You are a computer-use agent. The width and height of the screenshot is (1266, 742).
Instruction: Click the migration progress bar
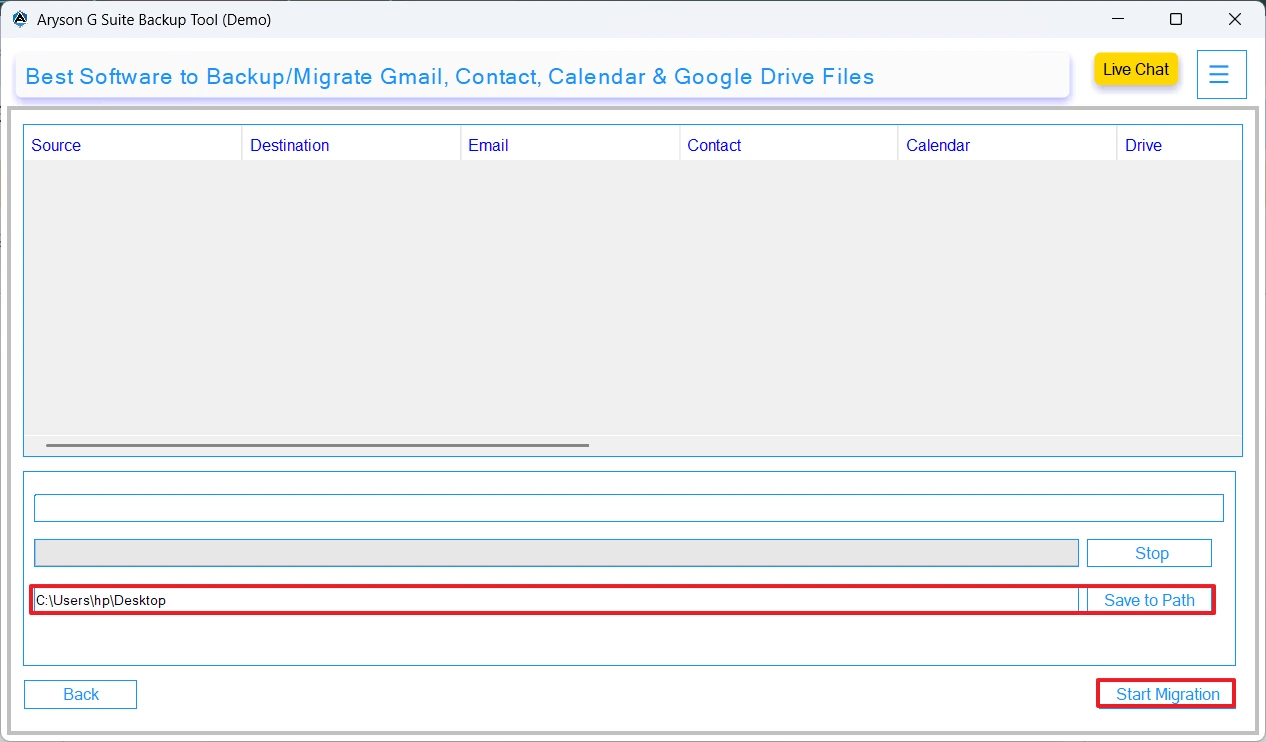click(x=556, y=553)
